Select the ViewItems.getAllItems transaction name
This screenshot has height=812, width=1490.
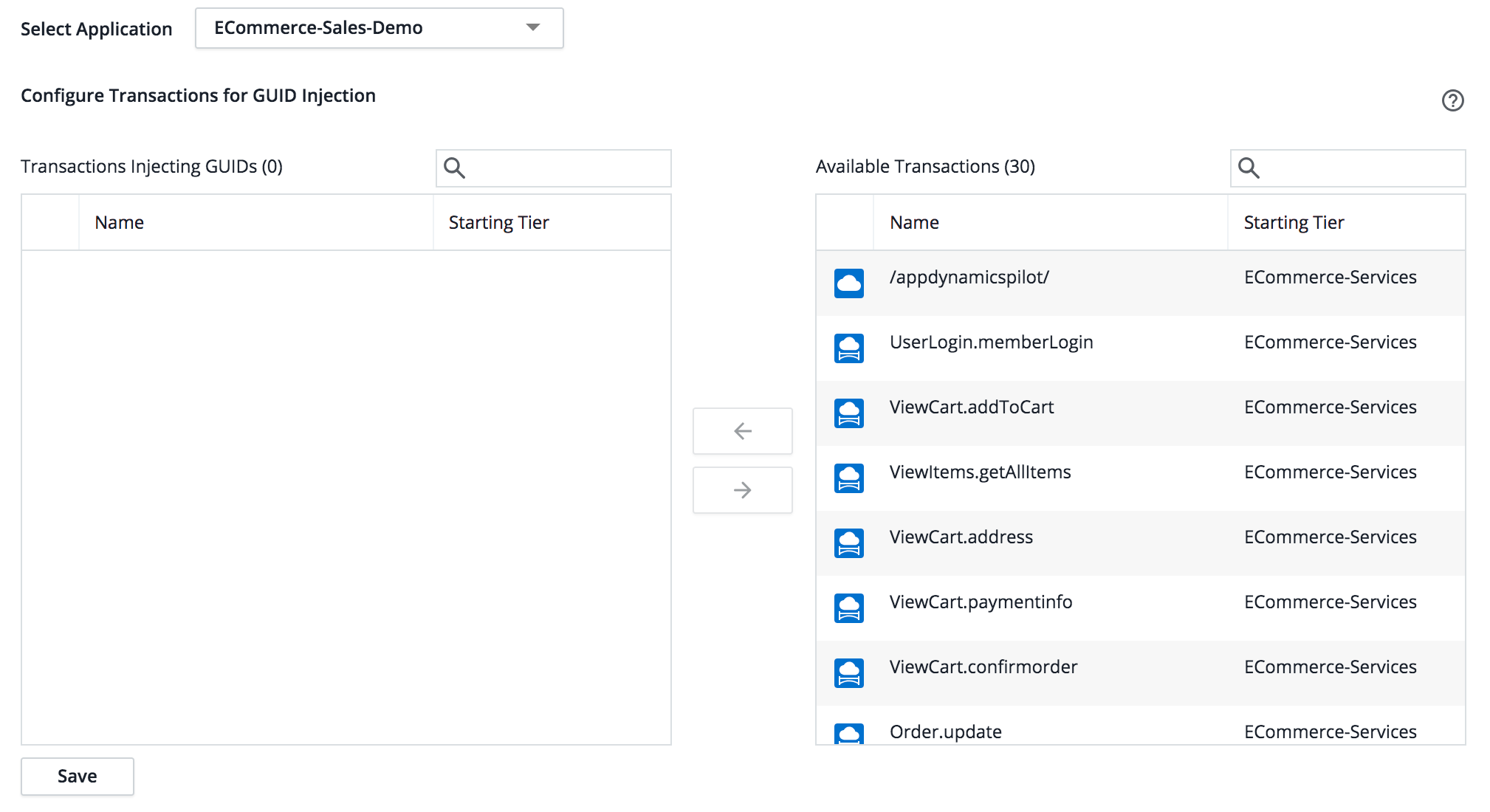pos(980,472)
